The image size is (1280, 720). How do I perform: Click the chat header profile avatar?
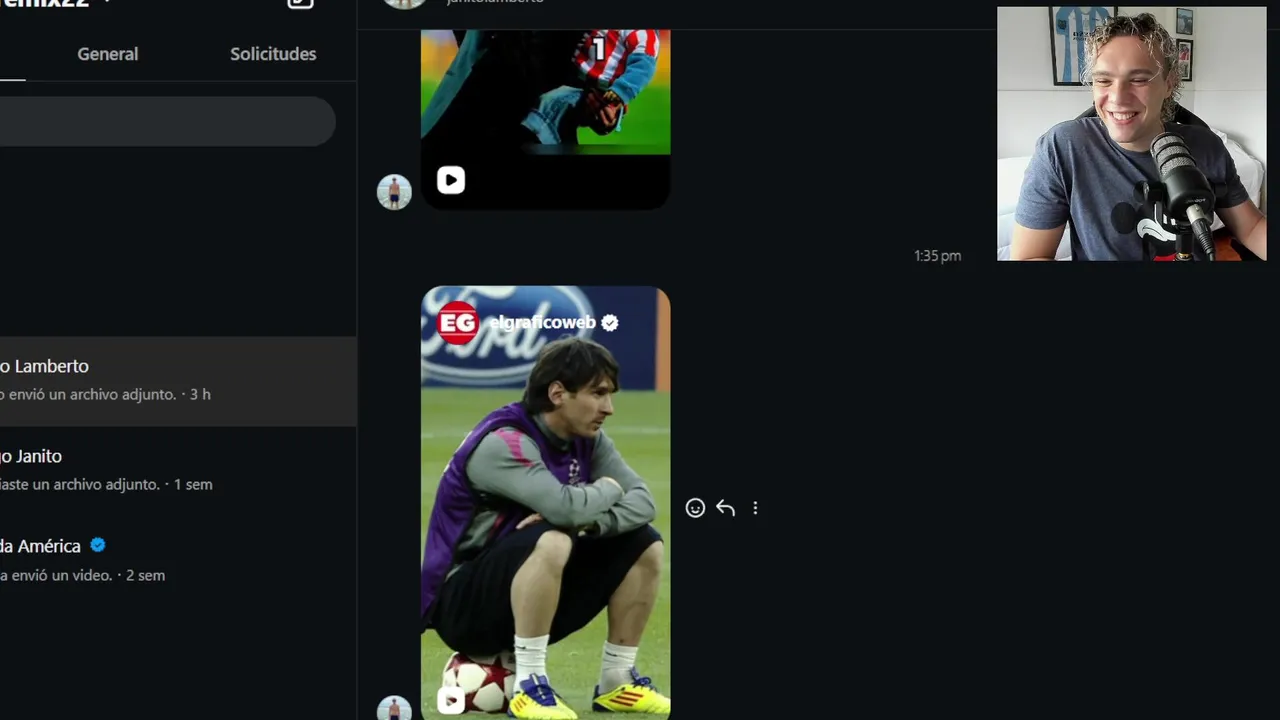click(405, 3)
